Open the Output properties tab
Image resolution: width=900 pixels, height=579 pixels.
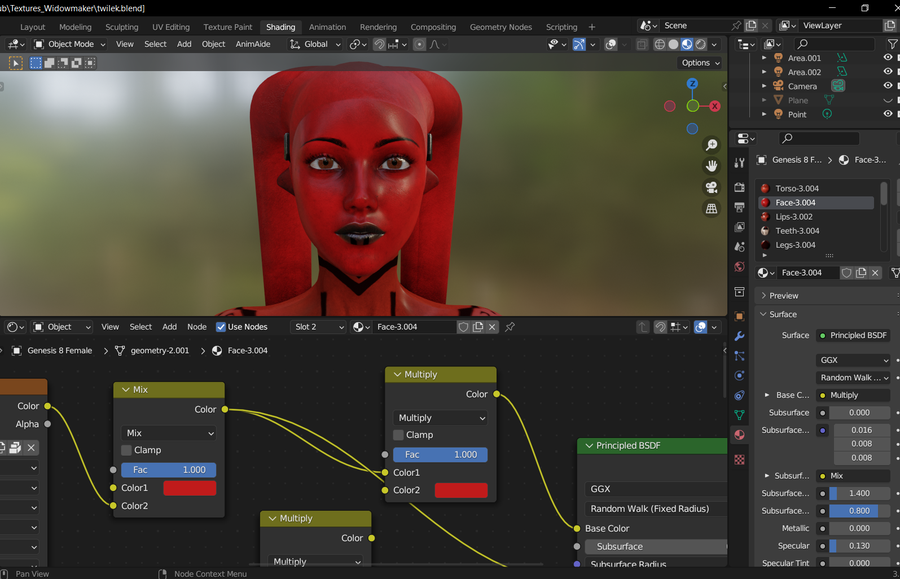739,207
